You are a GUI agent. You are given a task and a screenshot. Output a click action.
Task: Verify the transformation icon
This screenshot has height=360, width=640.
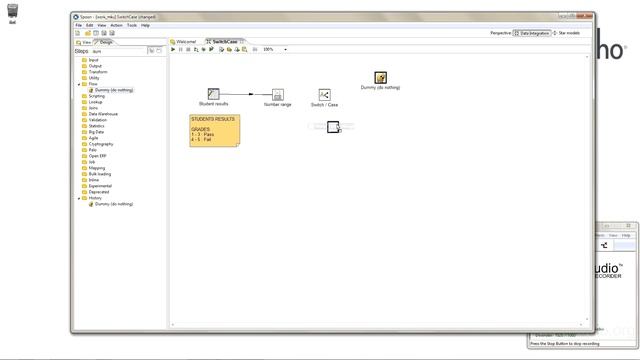click(x=222, y=49)
